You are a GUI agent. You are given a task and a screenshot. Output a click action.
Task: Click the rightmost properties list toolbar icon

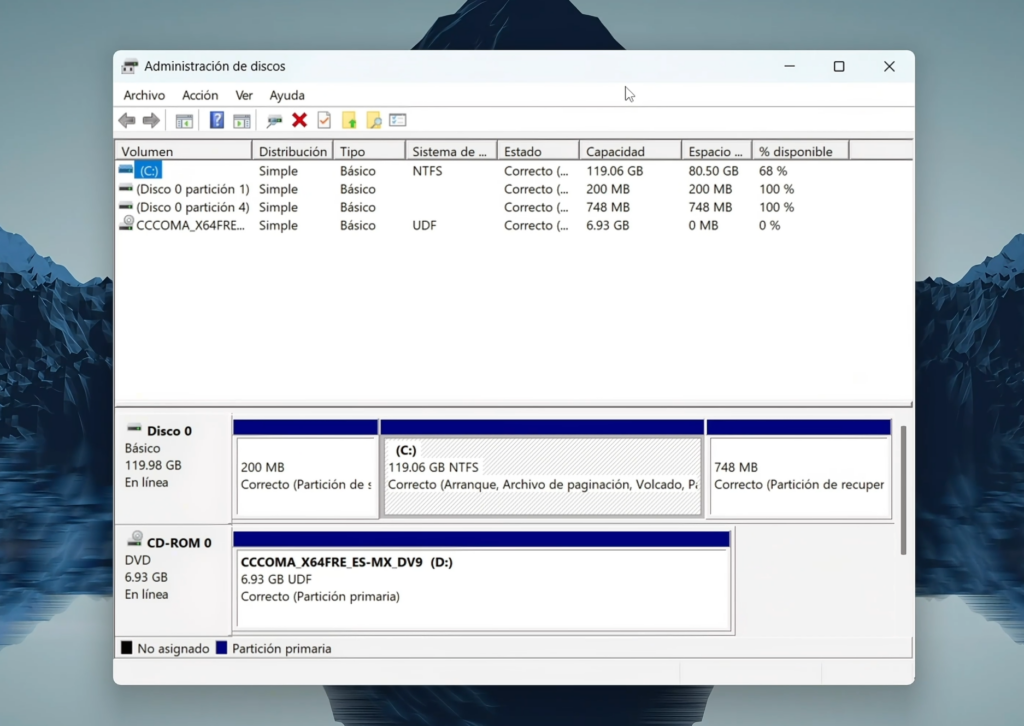[397, 120]
